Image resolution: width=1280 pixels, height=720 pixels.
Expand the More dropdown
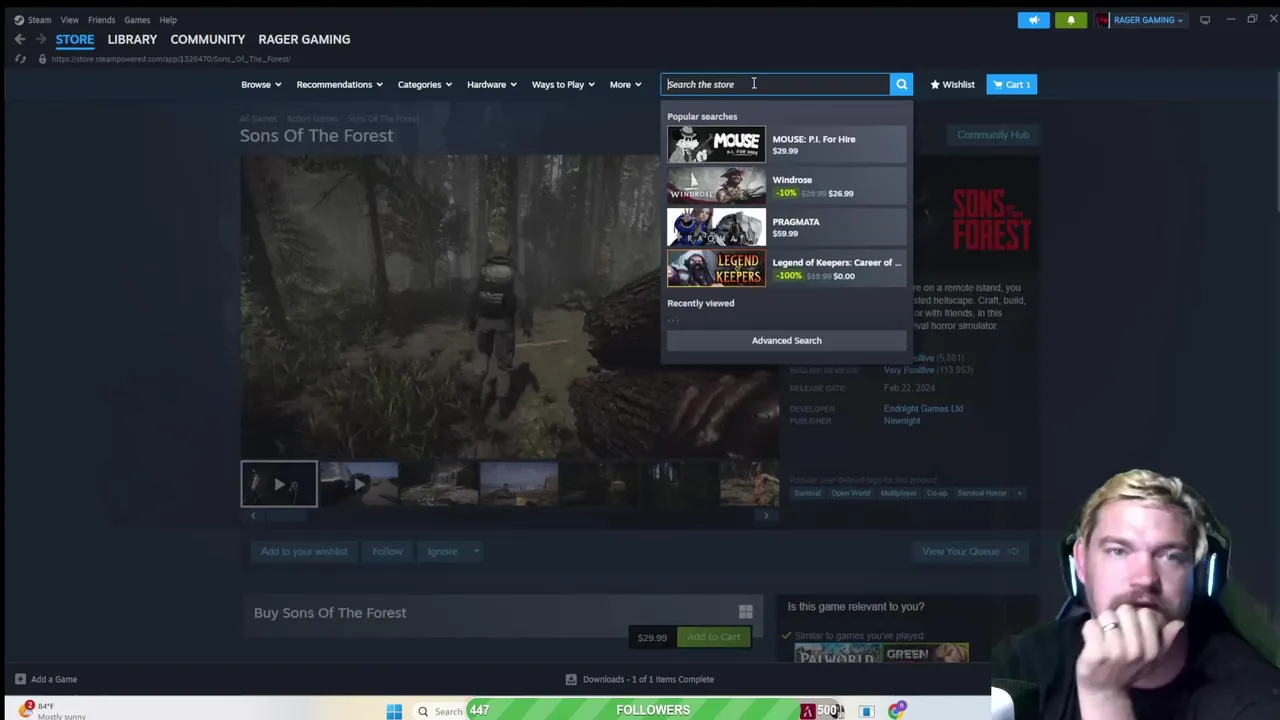[x=626, y=84]
